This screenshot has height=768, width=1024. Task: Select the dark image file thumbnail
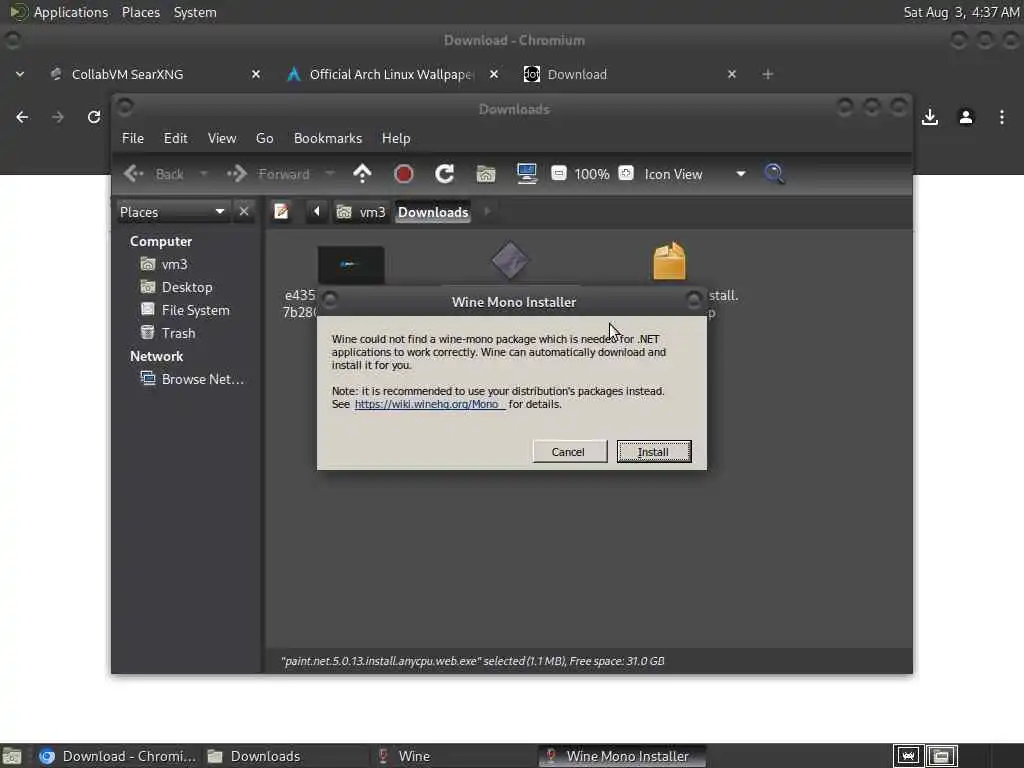coord(351,264)
